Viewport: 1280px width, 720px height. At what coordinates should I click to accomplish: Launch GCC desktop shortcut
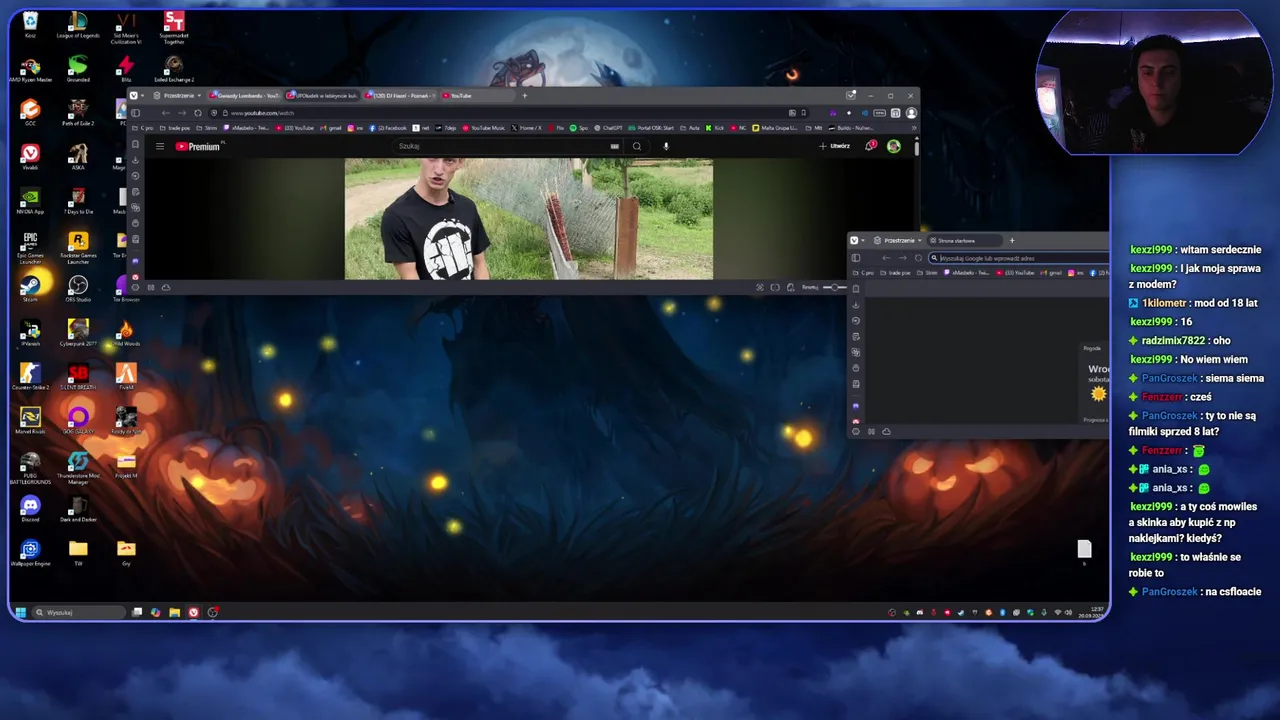tap(30, 113)
